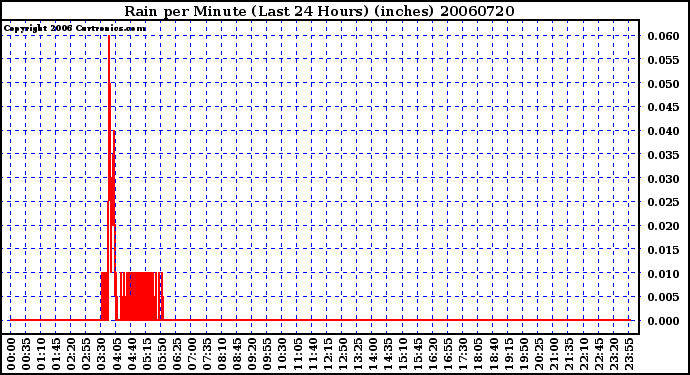Screen dimensions: 690x375
Task: Select the 03:30 time label
Action: point(101,354)
